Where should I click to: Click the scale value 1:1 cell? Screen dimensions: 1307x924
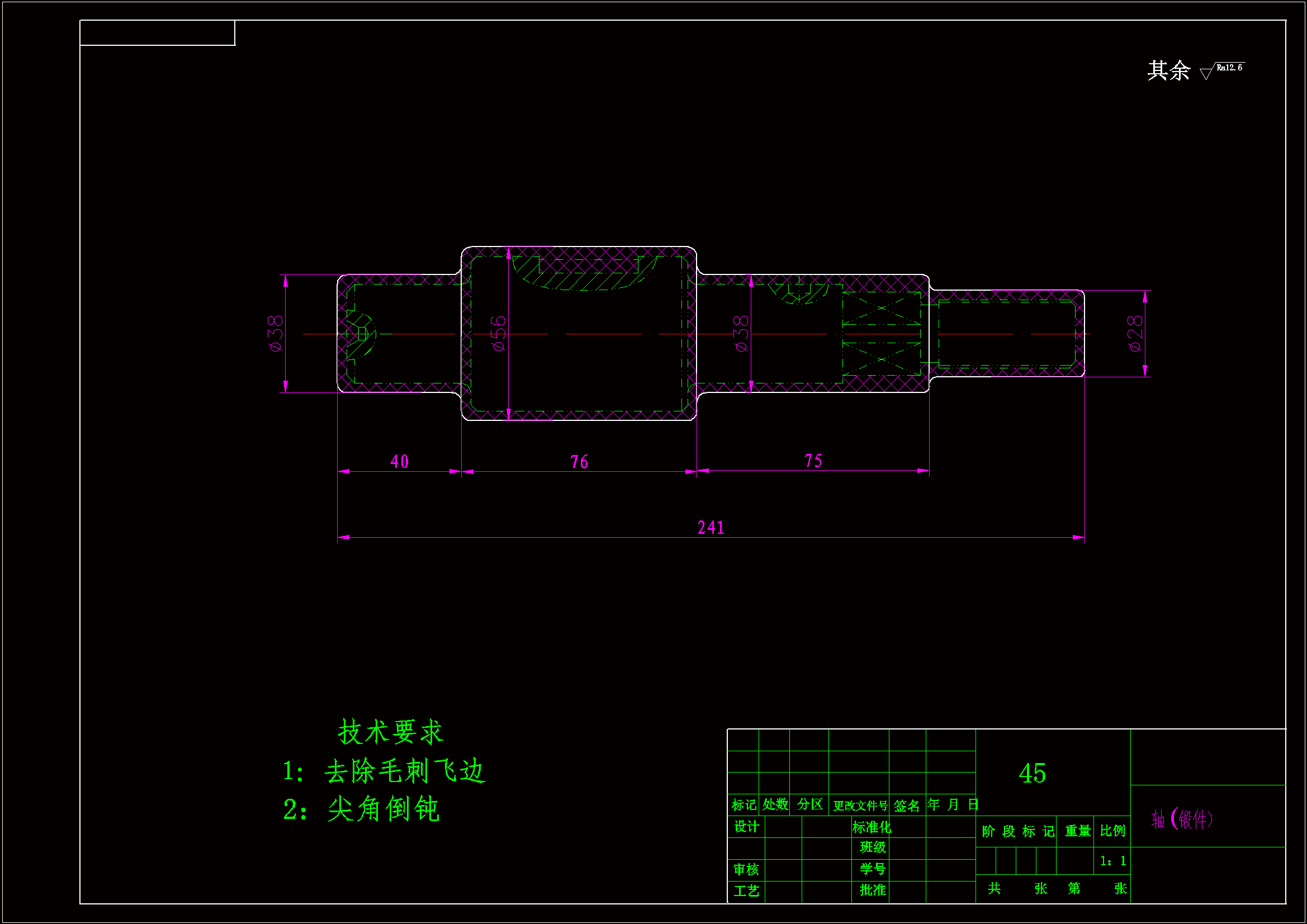1112,861
